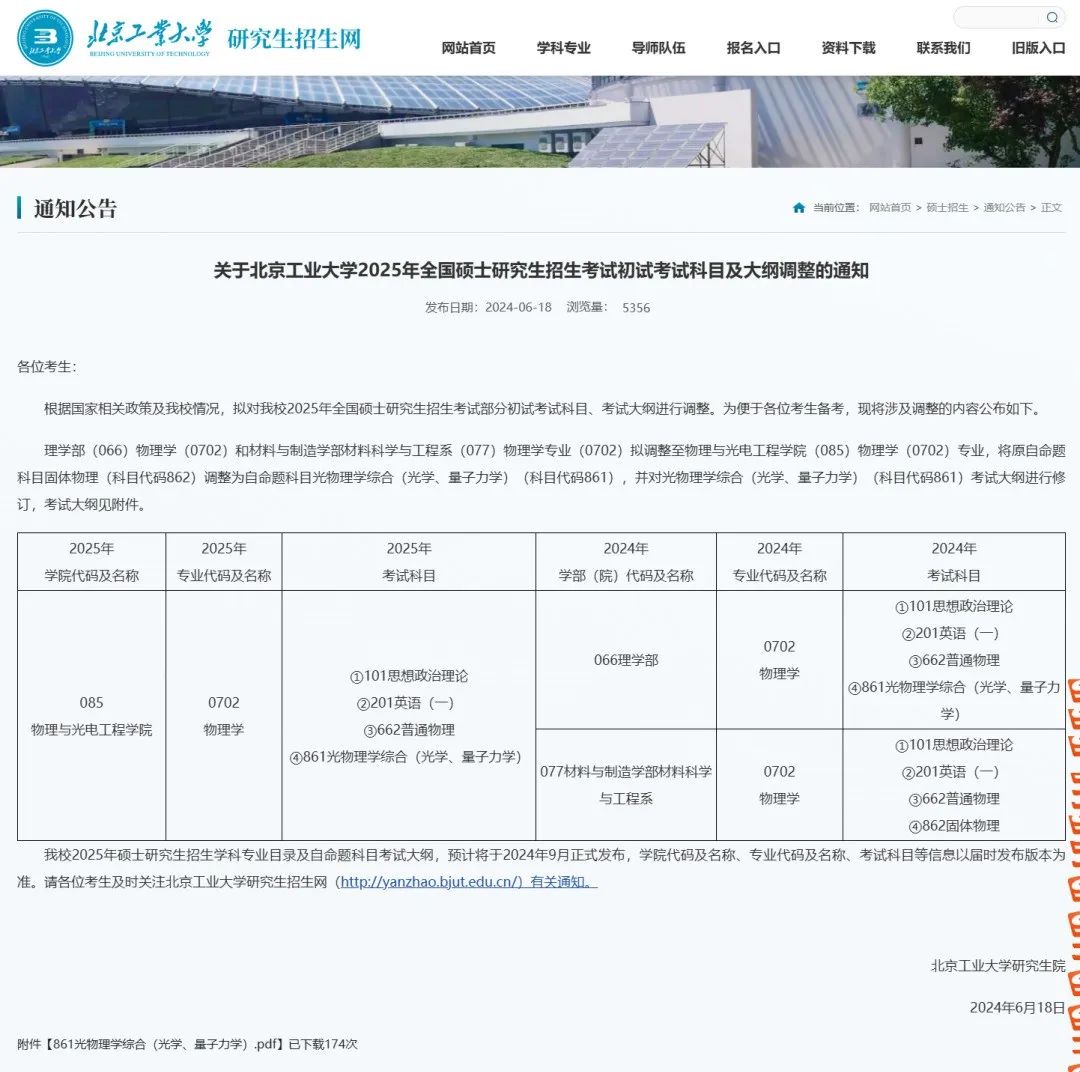Open the 网站首页 navigation menu item

pyautogui.click(x=468, y=48)
